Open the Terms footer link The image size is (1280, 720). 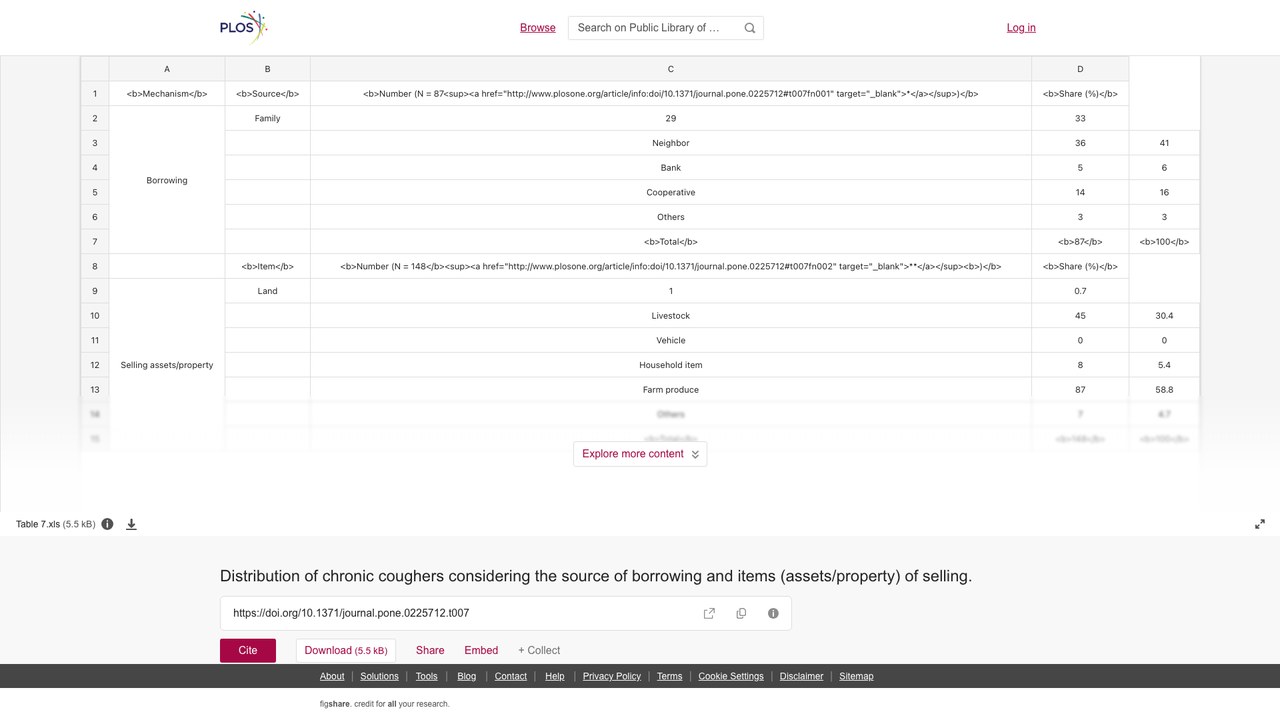[670, 676]
